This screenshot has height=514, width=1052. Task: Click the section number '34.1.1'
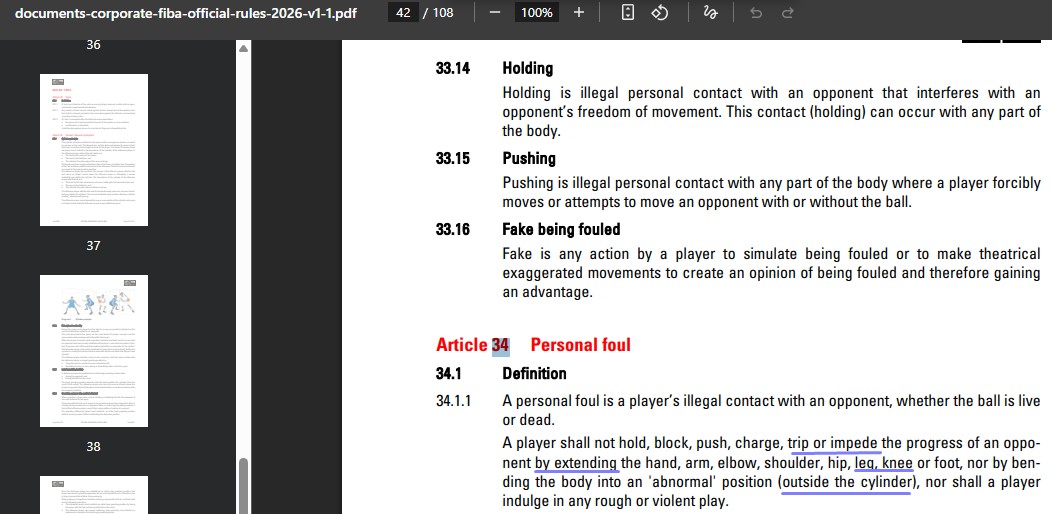(454, 402)
